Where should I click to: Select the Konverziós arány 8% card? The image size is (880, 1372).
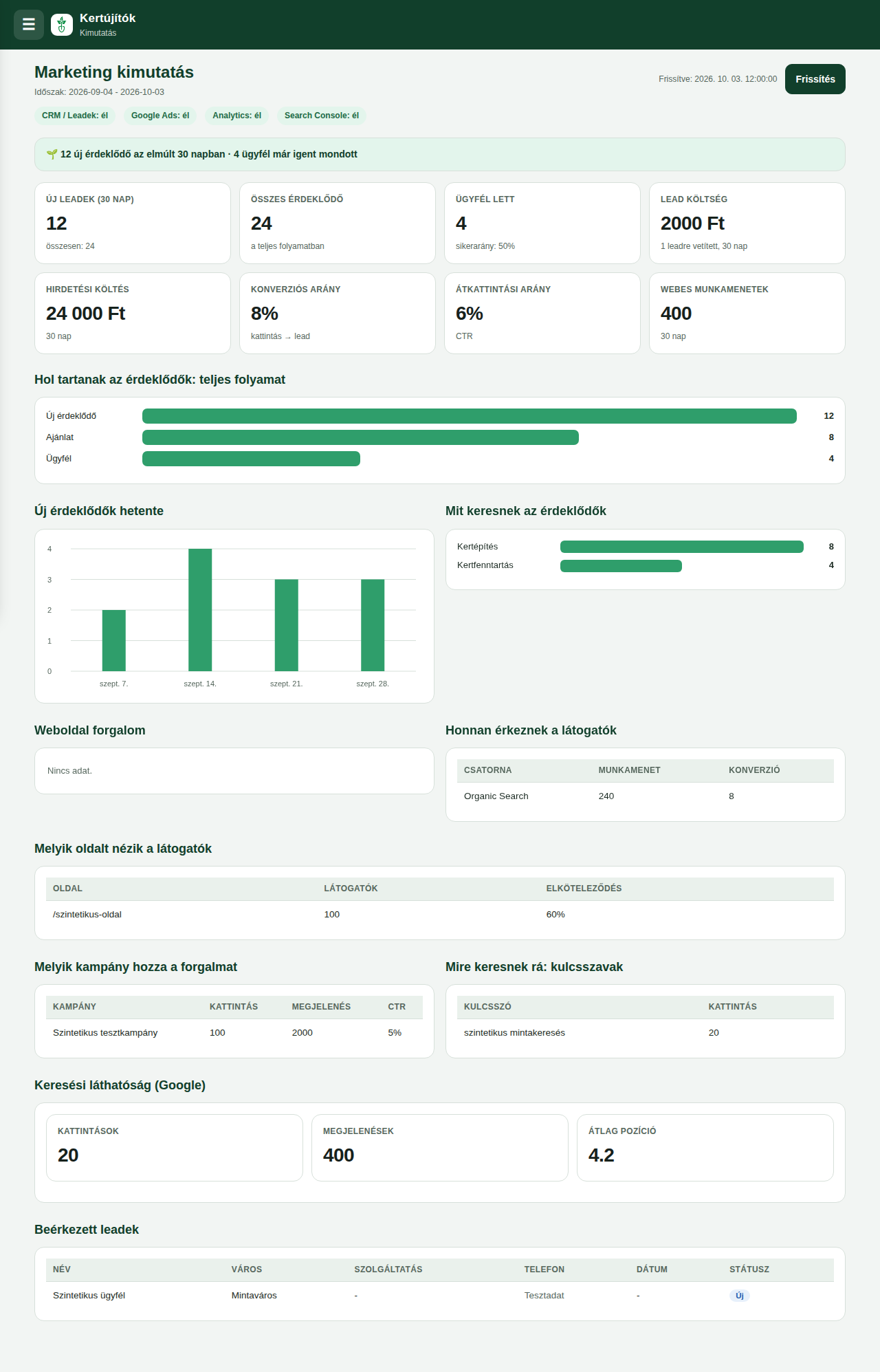(338, 313)
